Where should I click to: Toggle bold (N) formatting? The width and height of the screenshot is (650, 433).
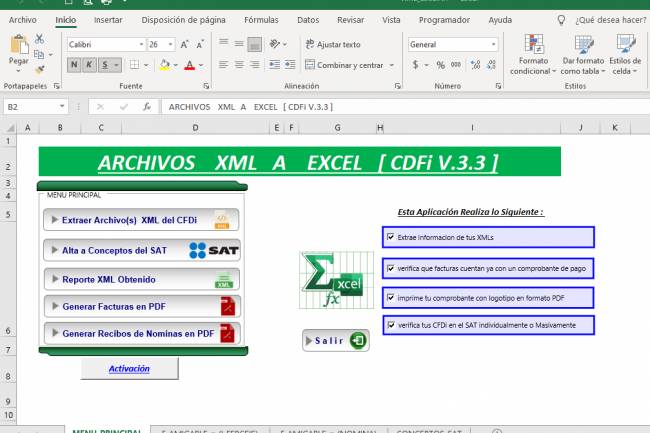coord(74,65)
